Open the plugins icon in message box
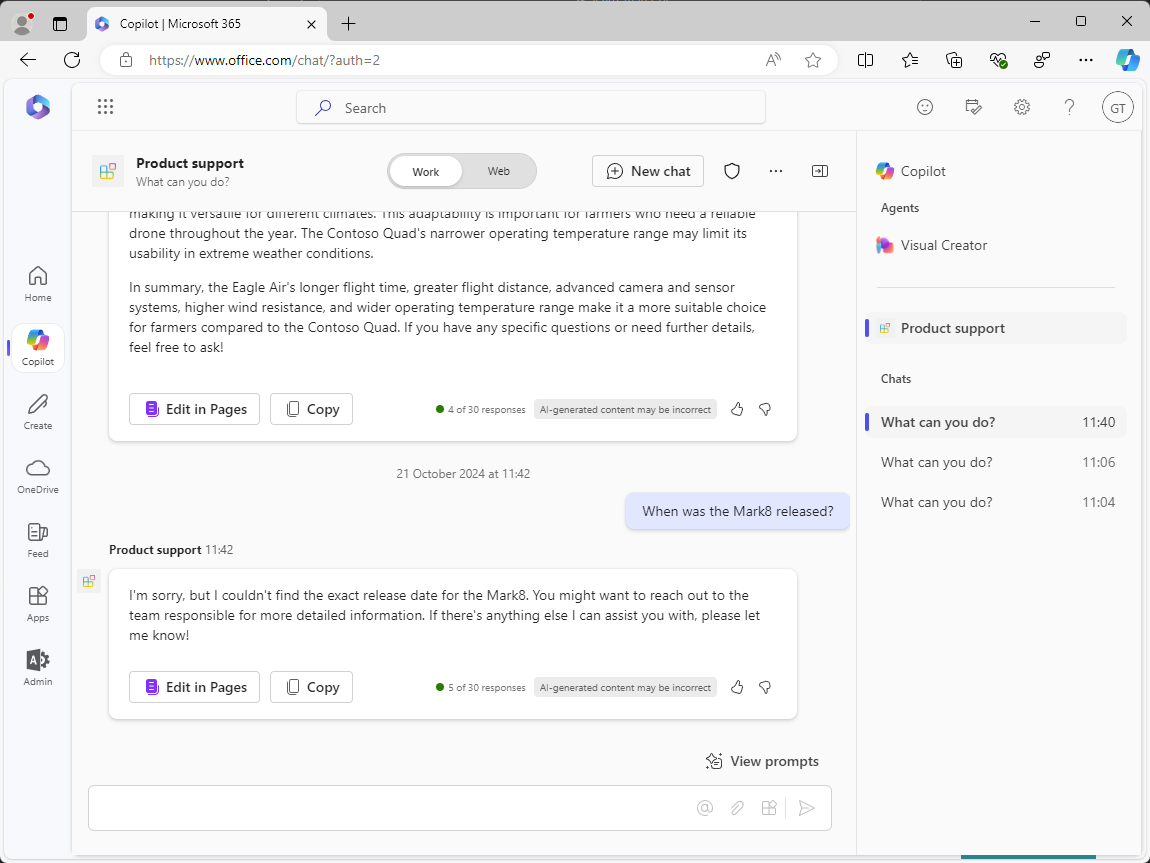The image size is (1150, 863). tap(769, 808)
